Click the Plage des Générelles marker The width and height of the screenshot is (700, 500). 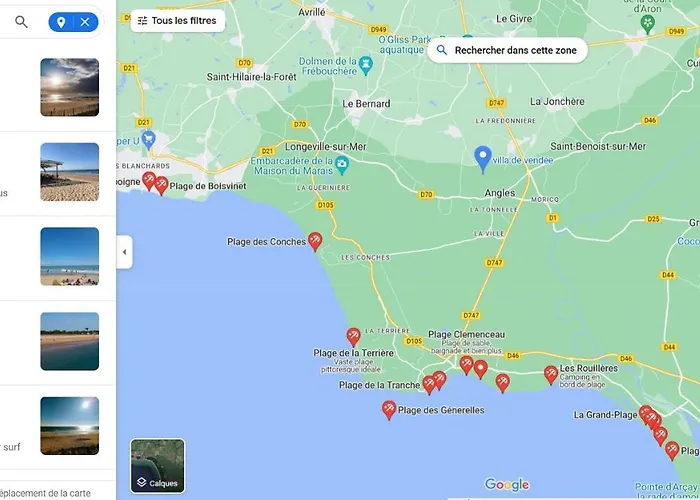(x=389, y=410)
